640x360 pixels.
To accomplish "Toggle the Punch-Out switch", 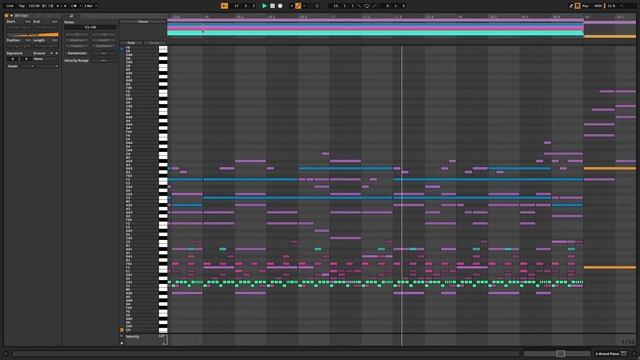I will (374, 6).
